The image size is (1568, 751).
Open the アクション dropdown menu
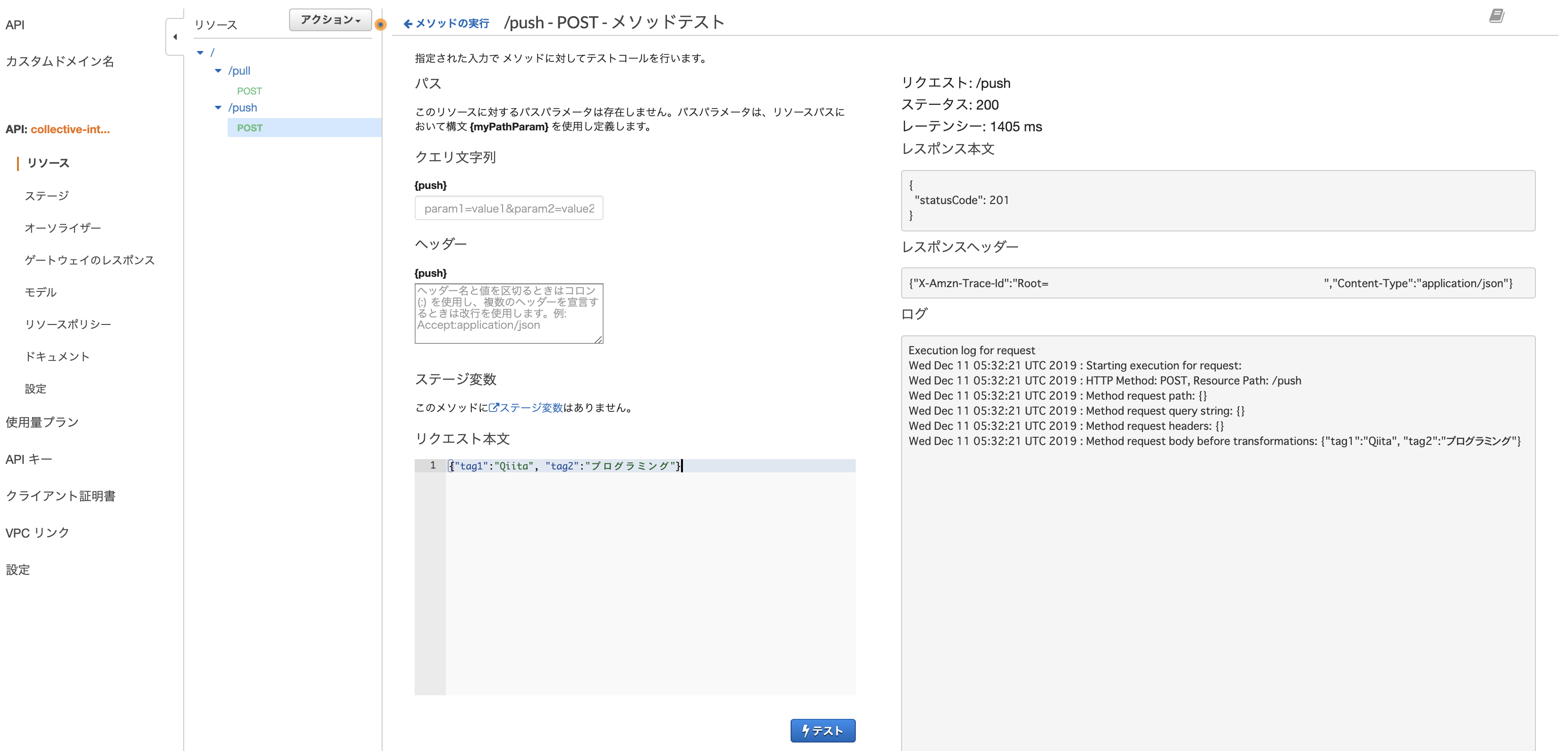[330, 20]
